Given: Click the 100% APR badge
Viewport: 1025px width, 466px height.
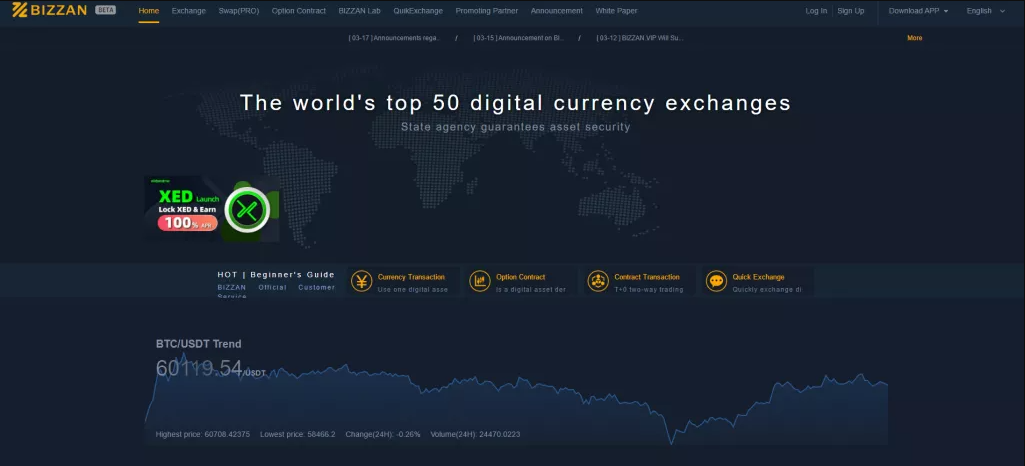Looking at the screenshot, I should tap(188, 223).
